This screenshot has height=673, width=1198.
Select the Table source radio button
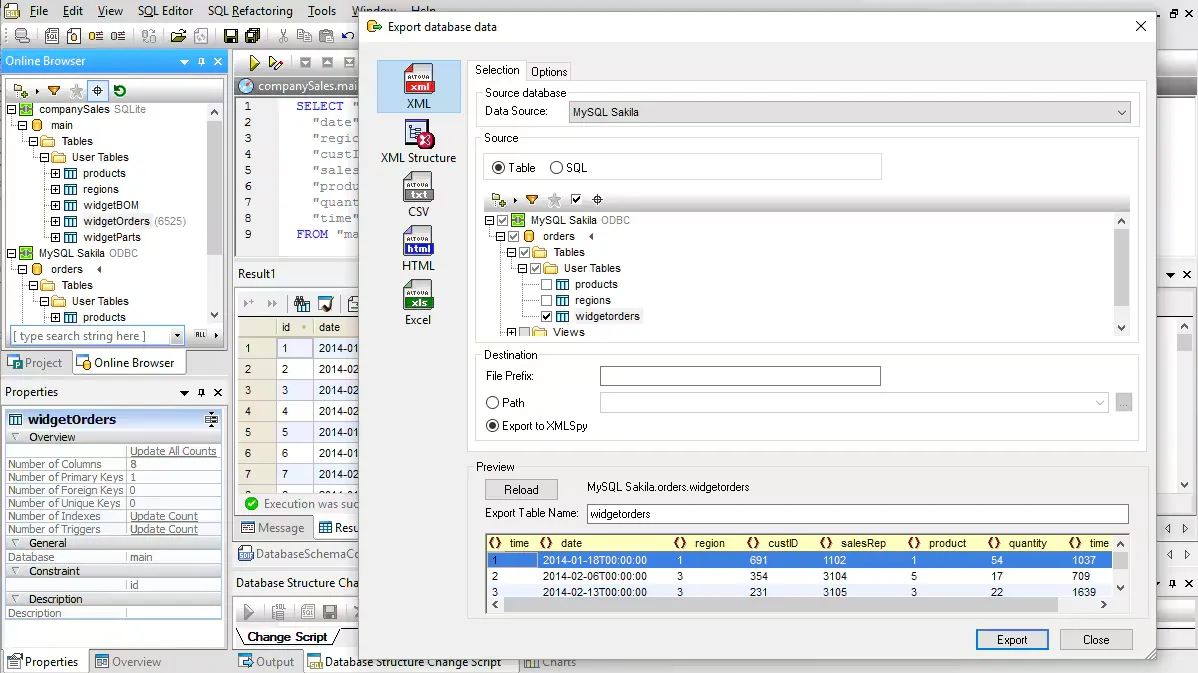coord(499,168)
